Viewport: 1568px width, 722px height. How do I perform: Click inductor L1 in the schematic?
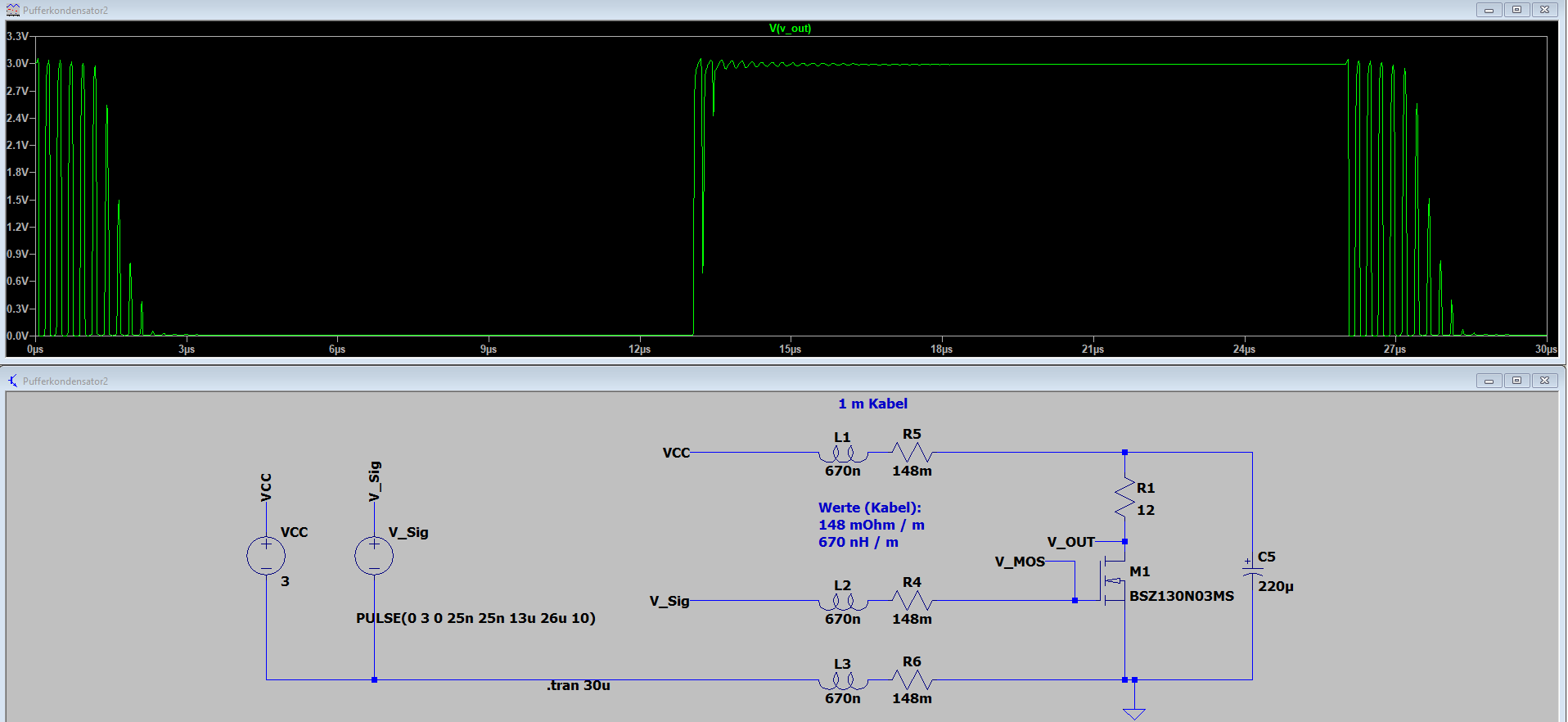[843, 454]
